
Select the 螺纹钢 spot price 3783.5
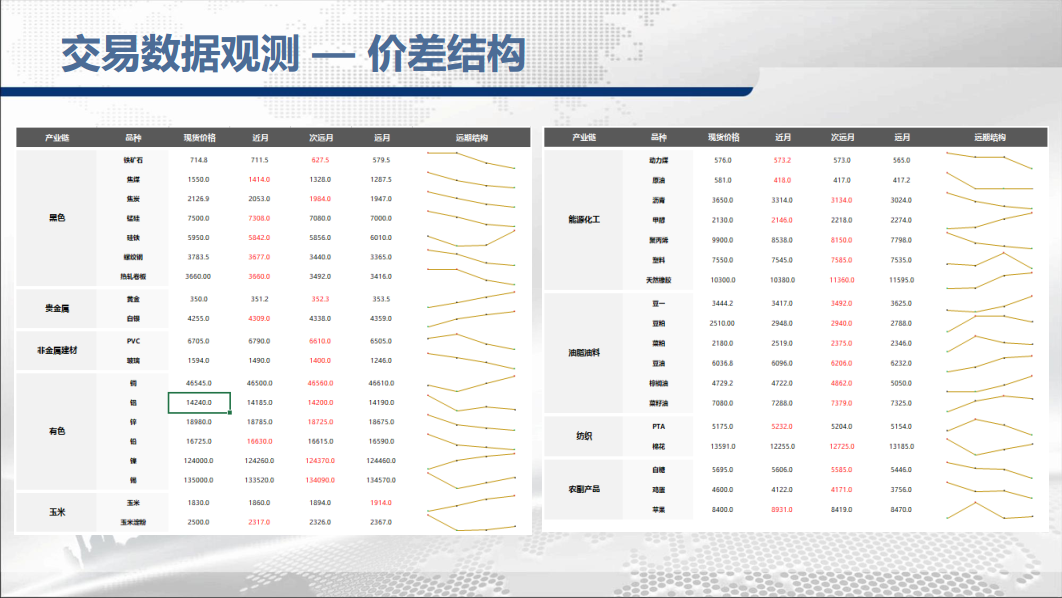coord(198,257)
